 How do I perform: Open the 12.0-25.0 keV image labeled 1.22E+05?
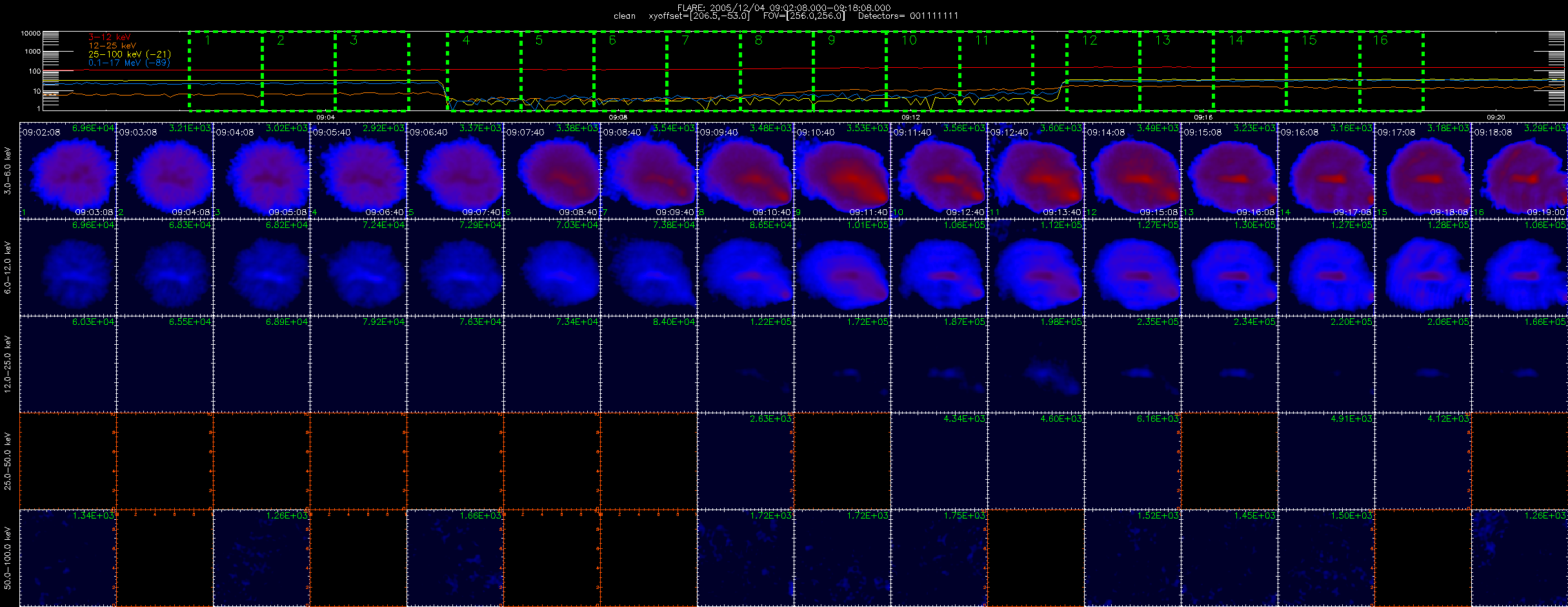click(x=746, y=364)
